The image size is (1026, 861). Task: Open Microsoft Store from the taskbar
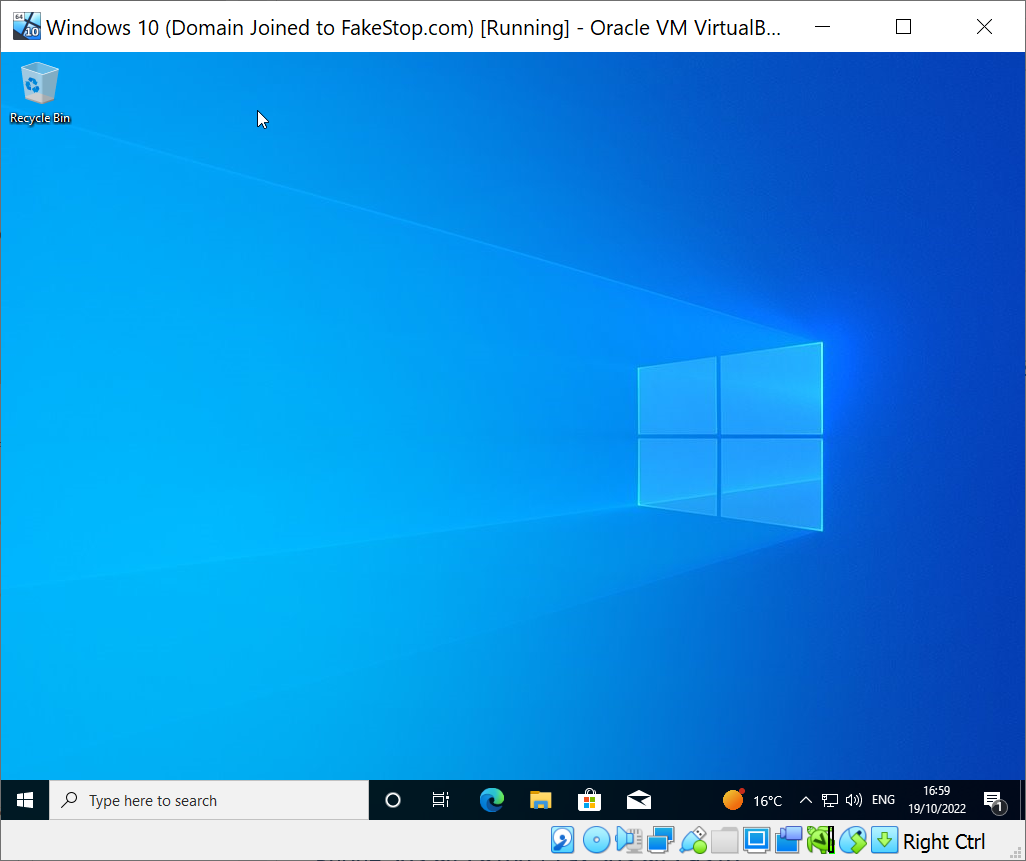click(589, 800)
